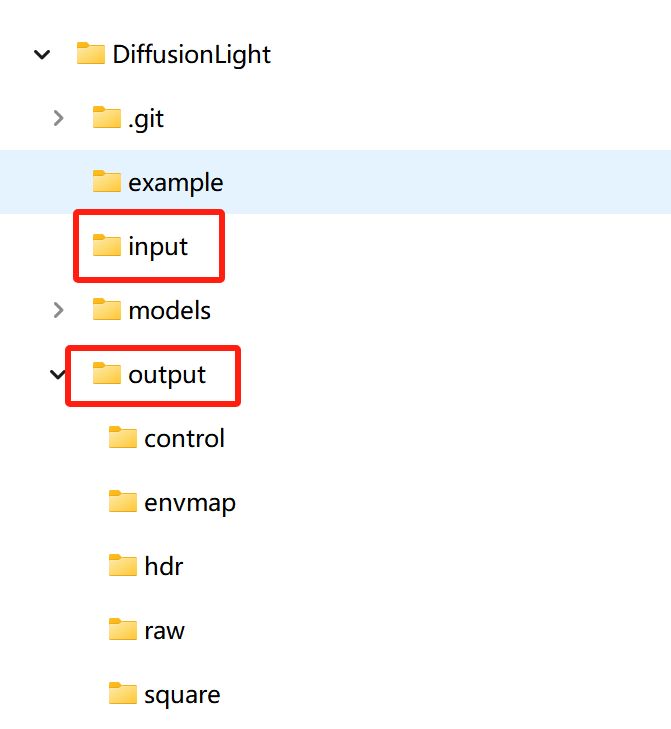Click the envmap folder icon

[122, 502]
